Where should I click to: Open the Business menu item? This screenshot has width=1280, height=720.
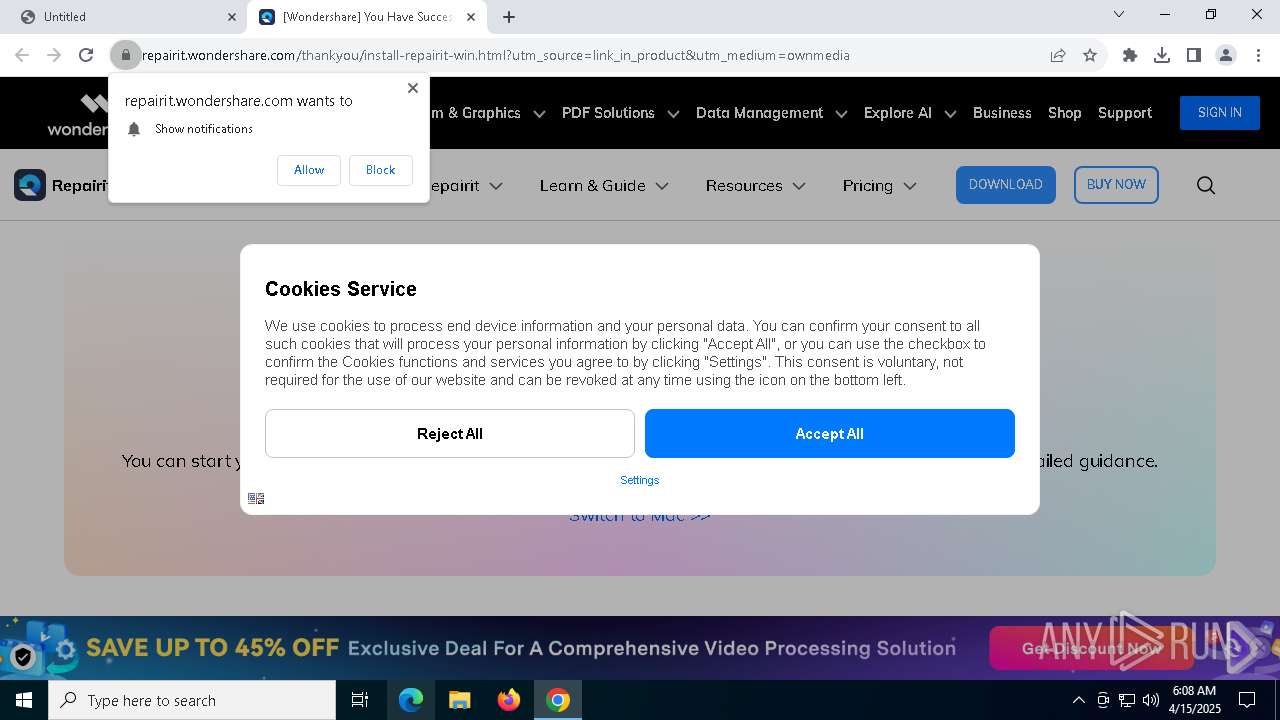pos(1002,113)
